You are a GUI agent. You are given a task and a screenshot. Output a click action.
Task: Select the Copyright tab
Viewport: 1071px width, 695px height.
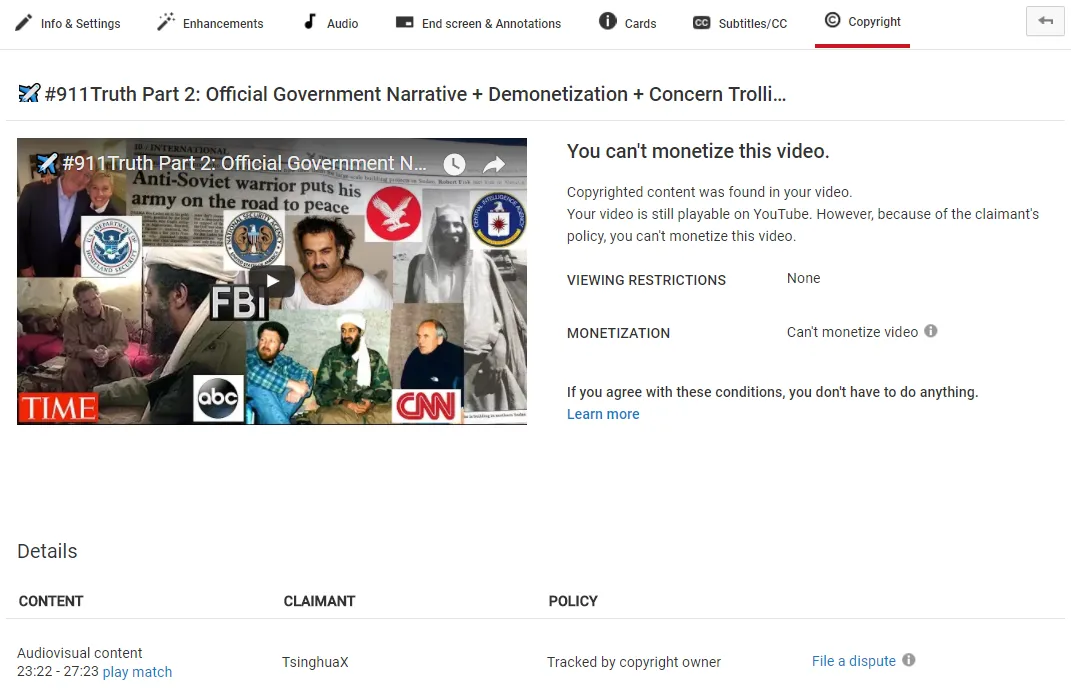[x=862, y=21]
